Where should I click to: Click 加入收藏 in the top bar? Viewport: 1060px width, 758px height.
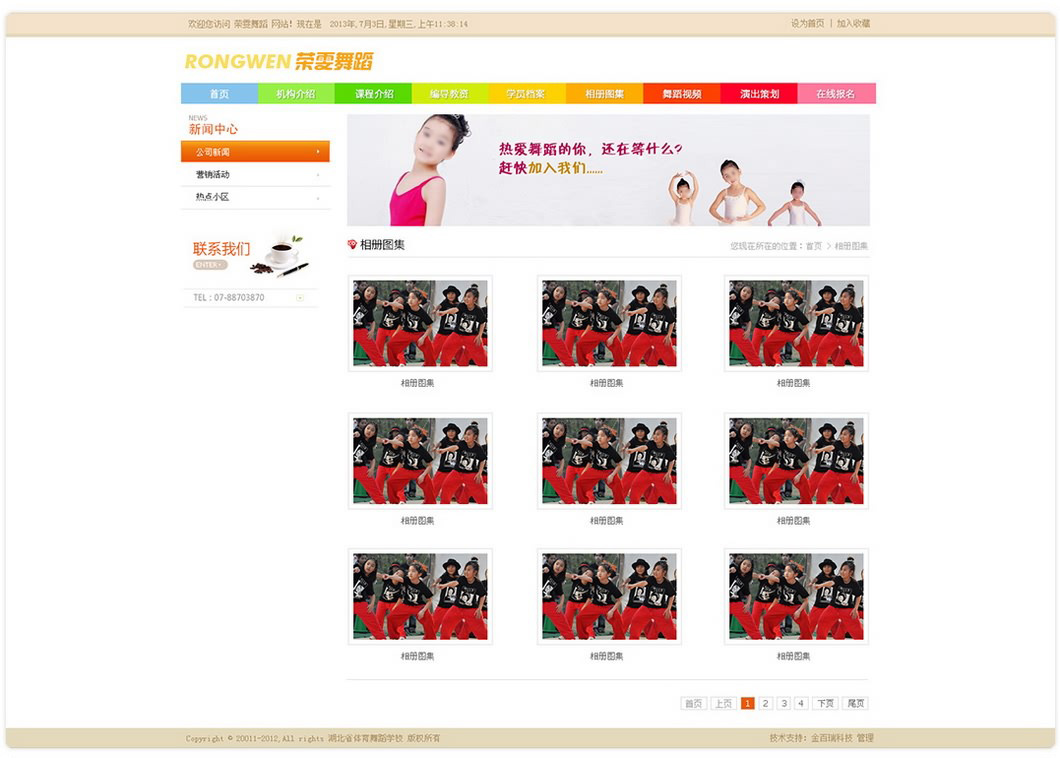(x=853, y=24)
